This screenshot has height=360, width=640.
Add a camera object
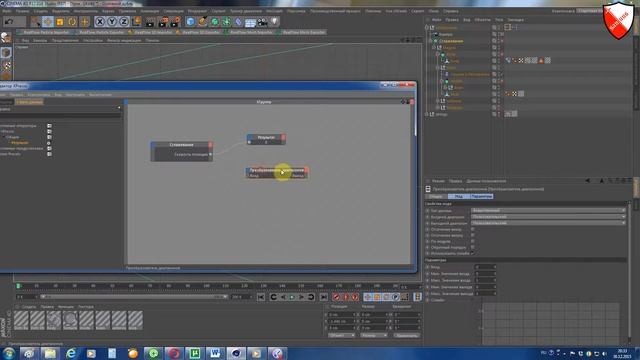[x=262, y=21]
